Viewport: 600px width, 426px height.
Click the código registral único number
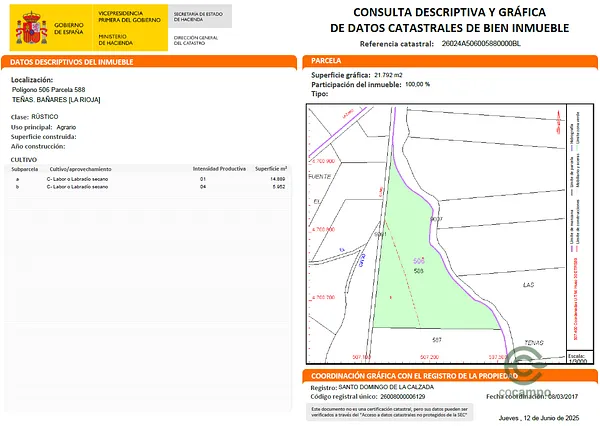(x=397, y=397)
